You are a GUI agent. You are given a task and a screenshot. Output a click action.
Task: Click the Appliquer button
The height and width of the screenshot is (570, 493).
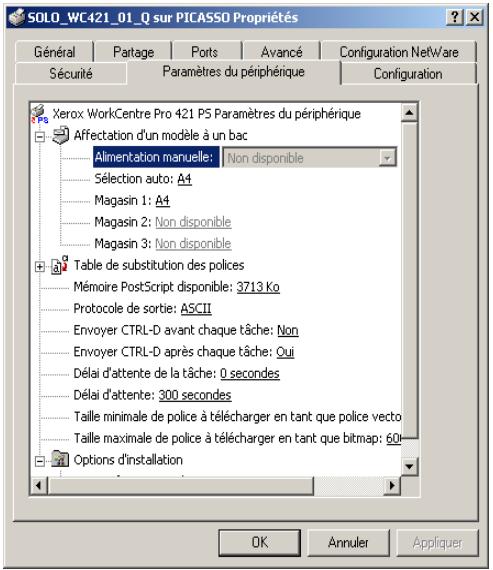pos(437,542)
